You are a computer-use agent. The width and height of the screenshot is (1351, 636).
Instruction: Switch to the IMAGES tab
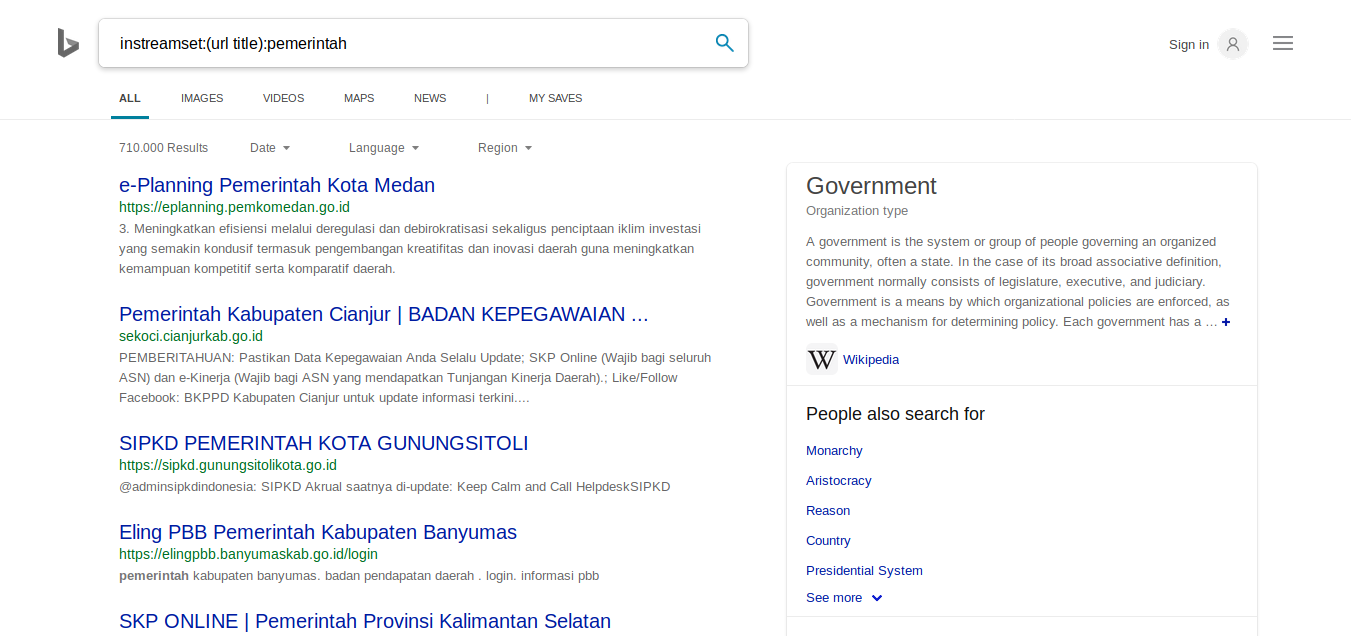click(x=202, y=98)
